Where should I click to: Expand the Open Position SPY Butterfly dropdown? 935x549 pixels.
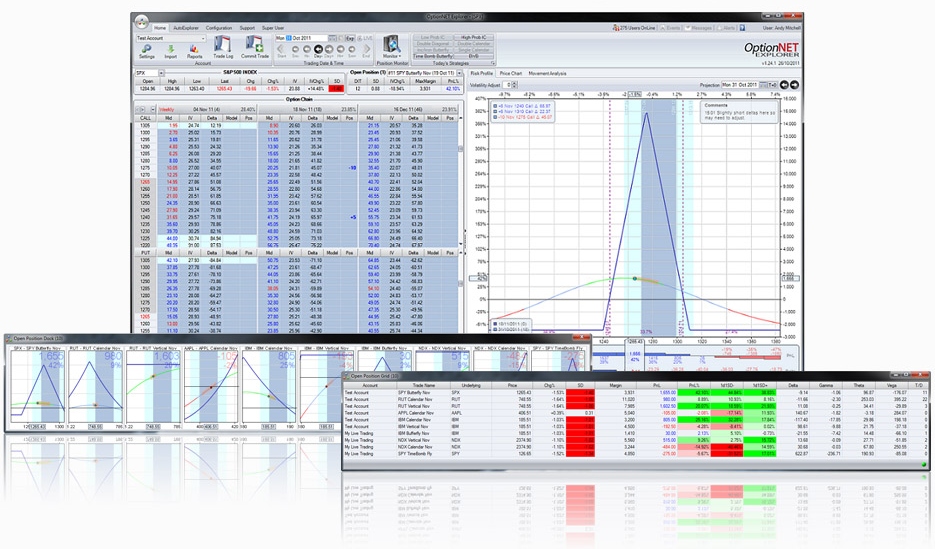click(x=459, y=73)
